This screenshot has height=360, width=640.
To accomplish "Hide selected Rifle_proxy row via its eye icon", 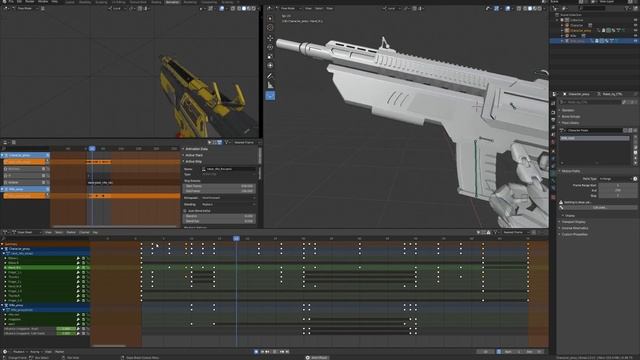I will (636, 41).
